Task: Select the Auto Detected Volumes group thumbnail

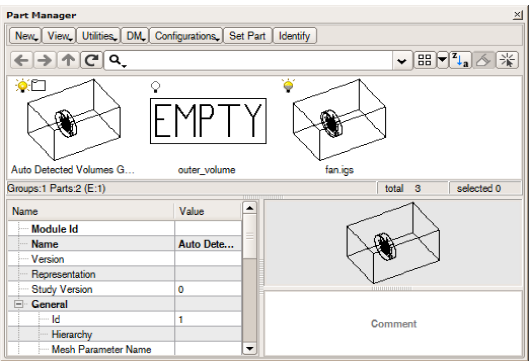Action: [73, 120]
